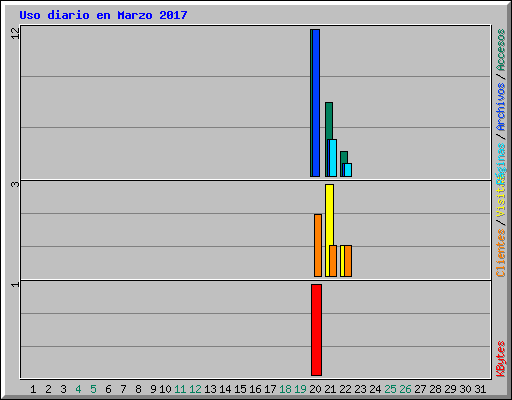Click the orange 'Clientes' legend label
This screenshot has height=400, width=512.
pyautogui.click(x=501, y=253)
